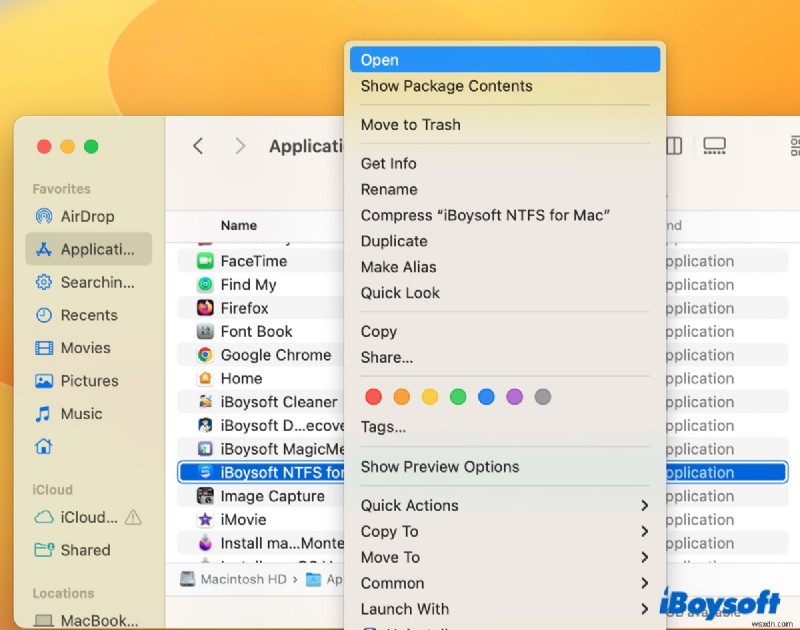Select Show Package Contents

pos(505,86)
